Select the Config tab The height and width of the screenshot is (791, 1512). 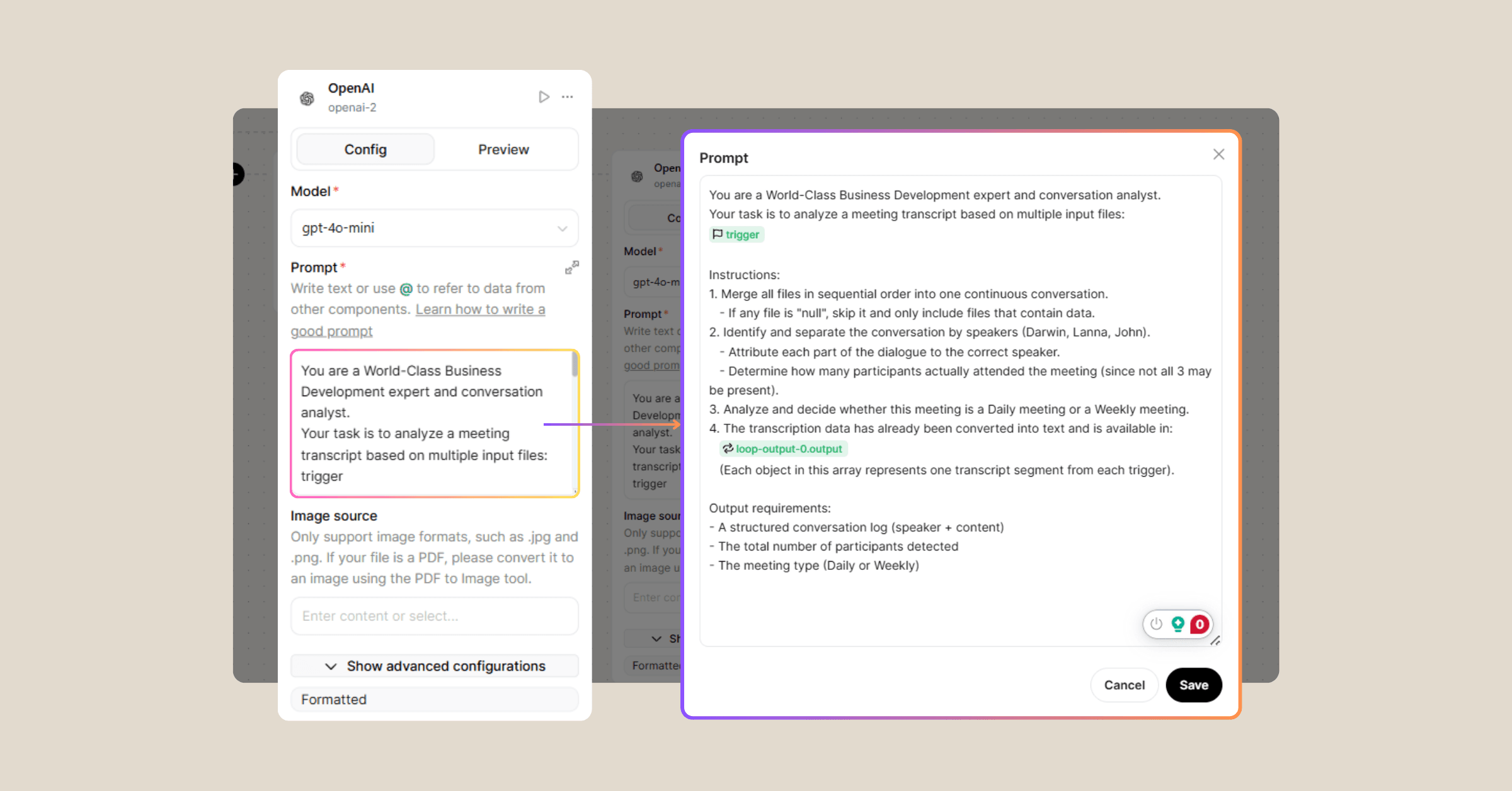click(x=365, y=150)
